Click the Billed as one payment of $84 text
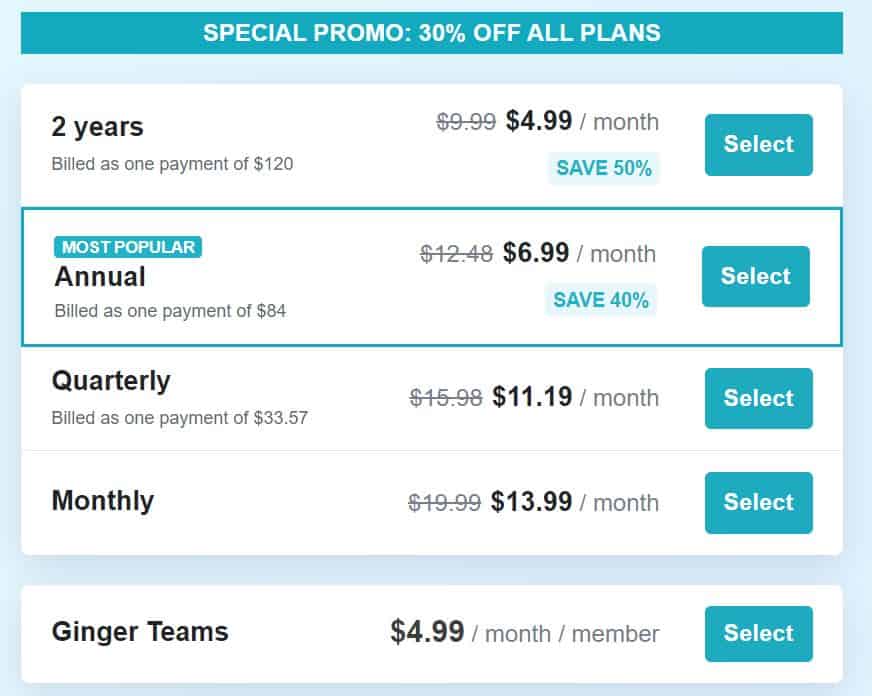 (170, 311)
